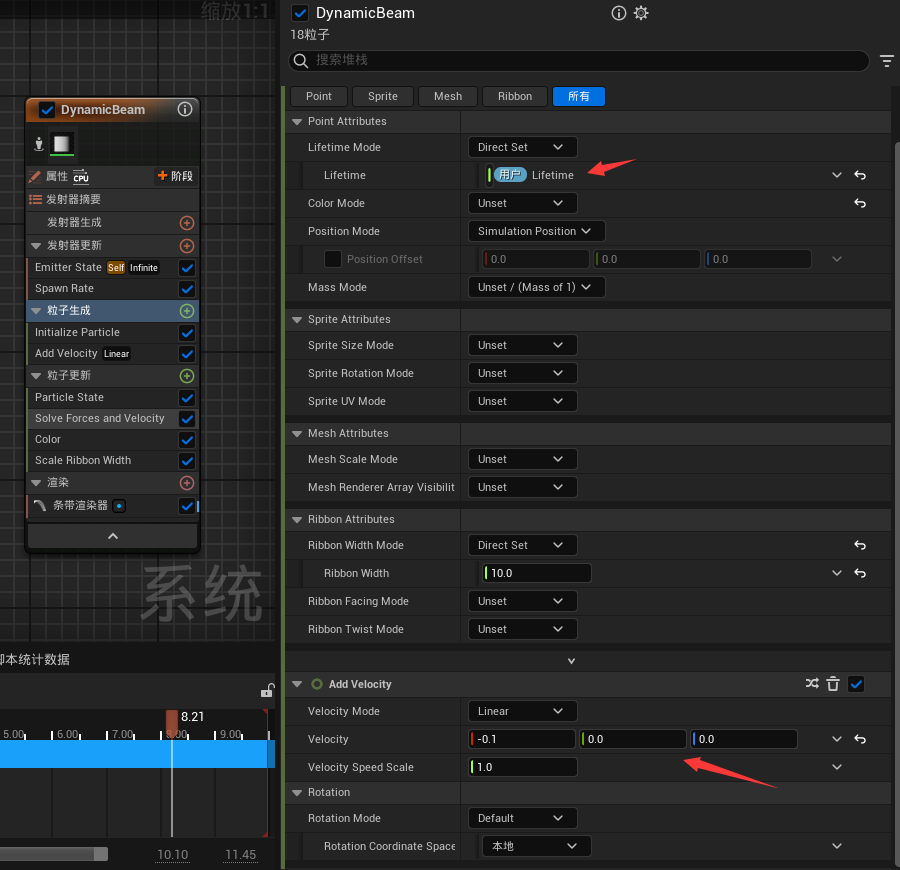The image size is (900, 870).
Task: Open the Velocity Mode dropdown
Action: point(522,711)
